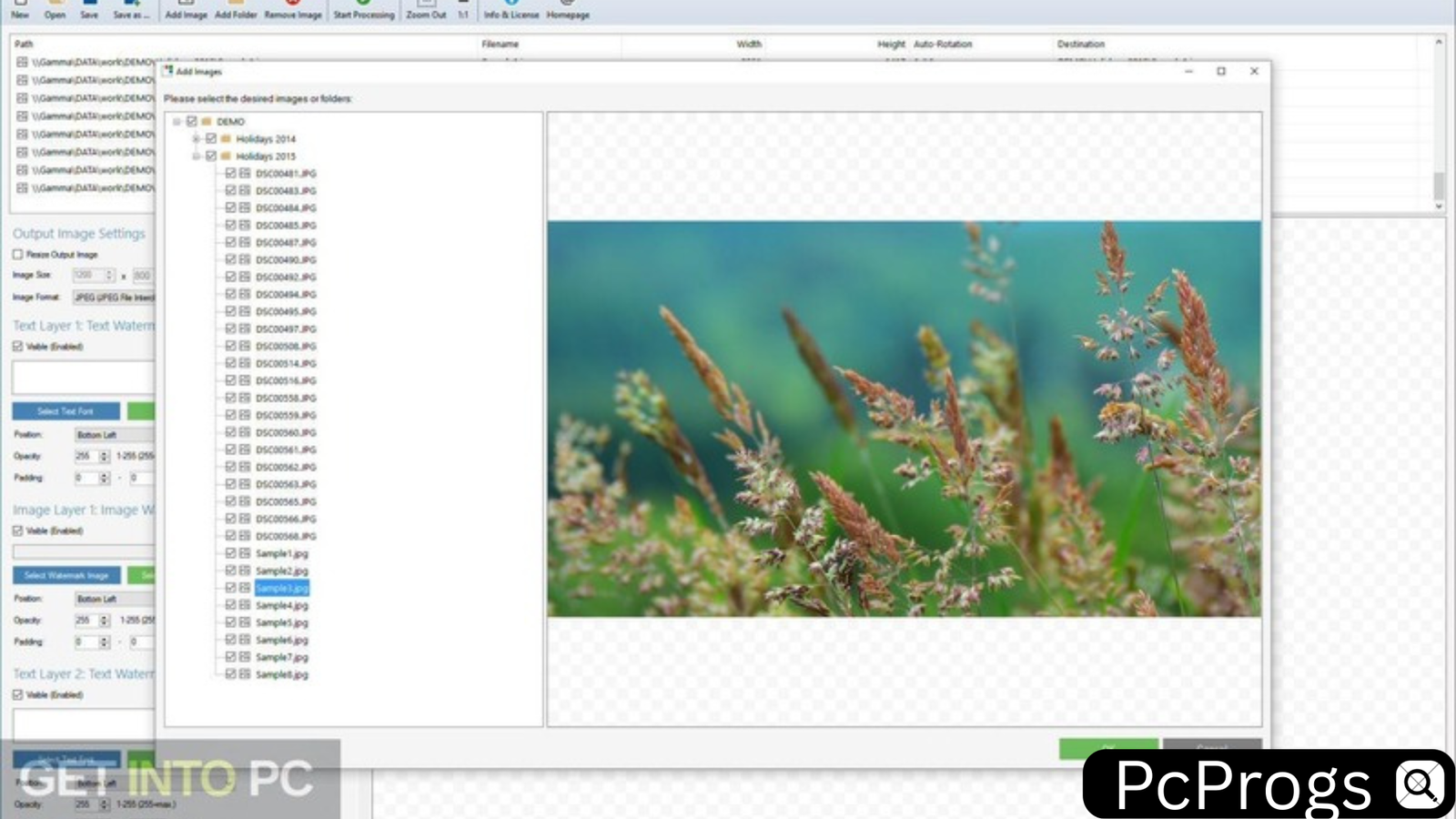The height and width of the screenshot is (819, 1456).
Task: Click Text Layer 1 Padding stepper arrows
Action: pyautogui.click(x=104, y=478)
